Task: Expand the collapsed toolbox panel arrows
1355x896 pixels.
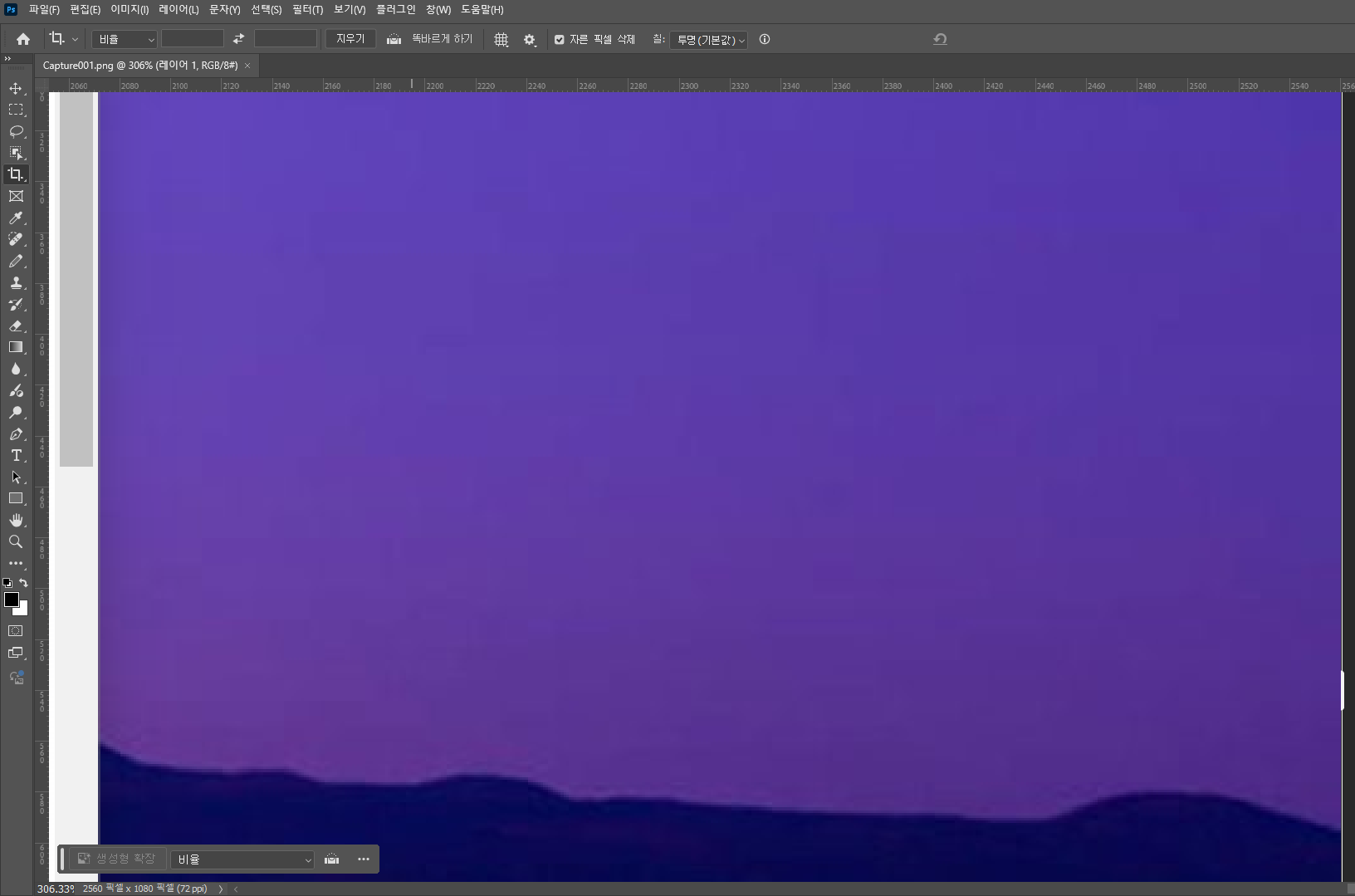Action: [x=7, y=58]
